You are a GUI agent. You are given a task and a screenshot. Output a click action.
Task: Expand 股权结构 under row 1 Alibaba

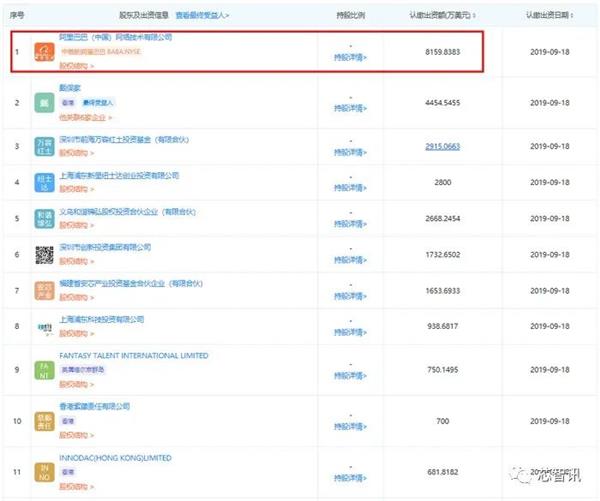(x=77, y=66)
